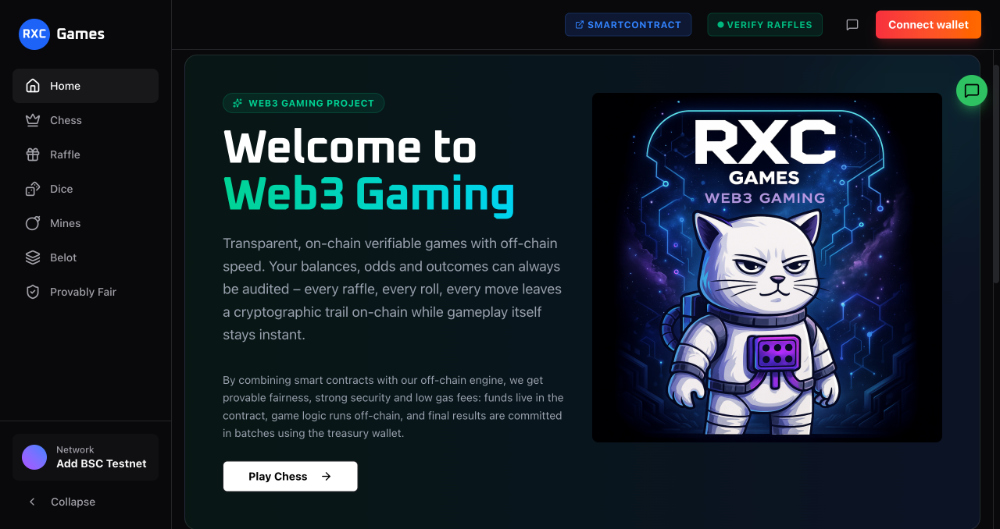Open the green floating chat bubble
This screenshot has height=529, width=1000.
click(971, 91)
